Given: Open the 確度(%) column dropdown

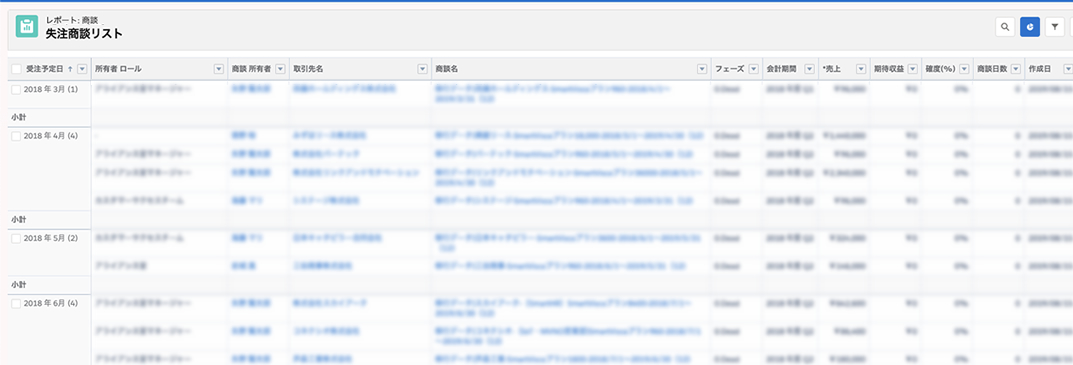Looking at the screenshot, I should coord(964,69).
